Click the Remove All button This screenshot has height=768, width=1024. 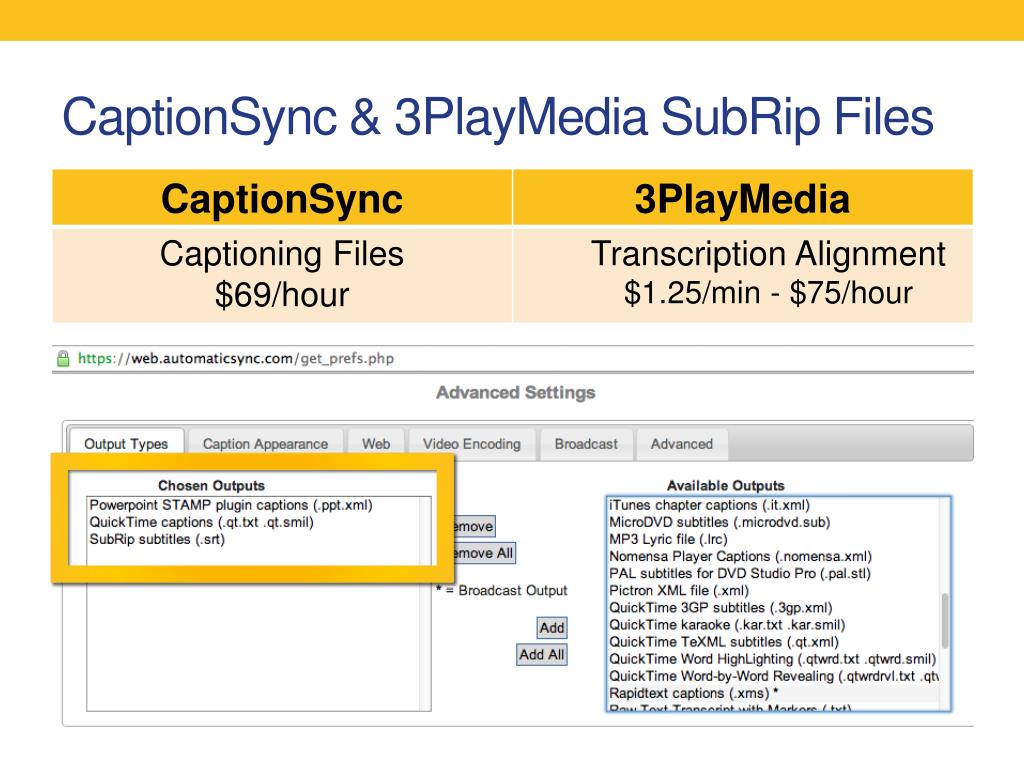(x=485, y=553)
